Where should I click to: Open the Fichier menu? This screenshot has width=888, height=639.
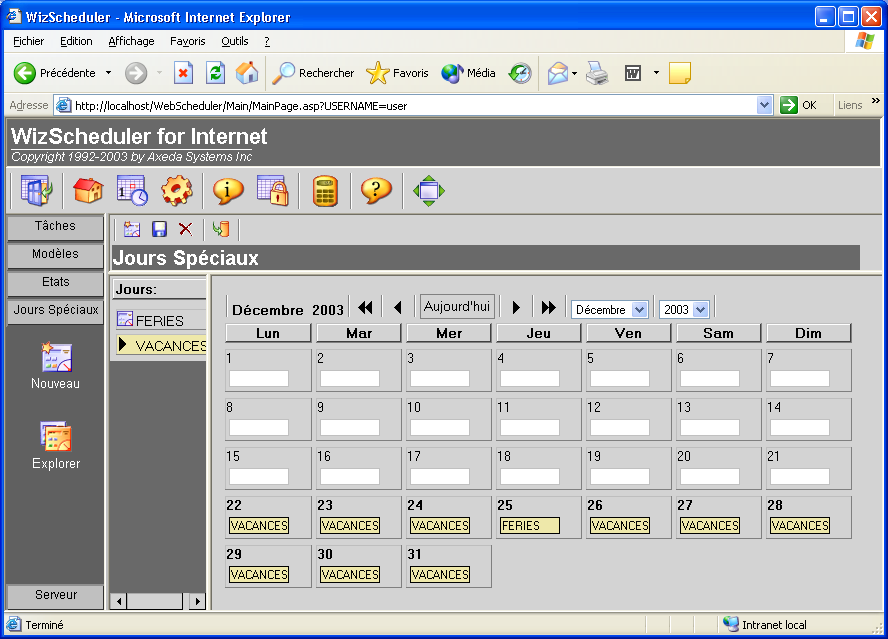click(28, 41)
